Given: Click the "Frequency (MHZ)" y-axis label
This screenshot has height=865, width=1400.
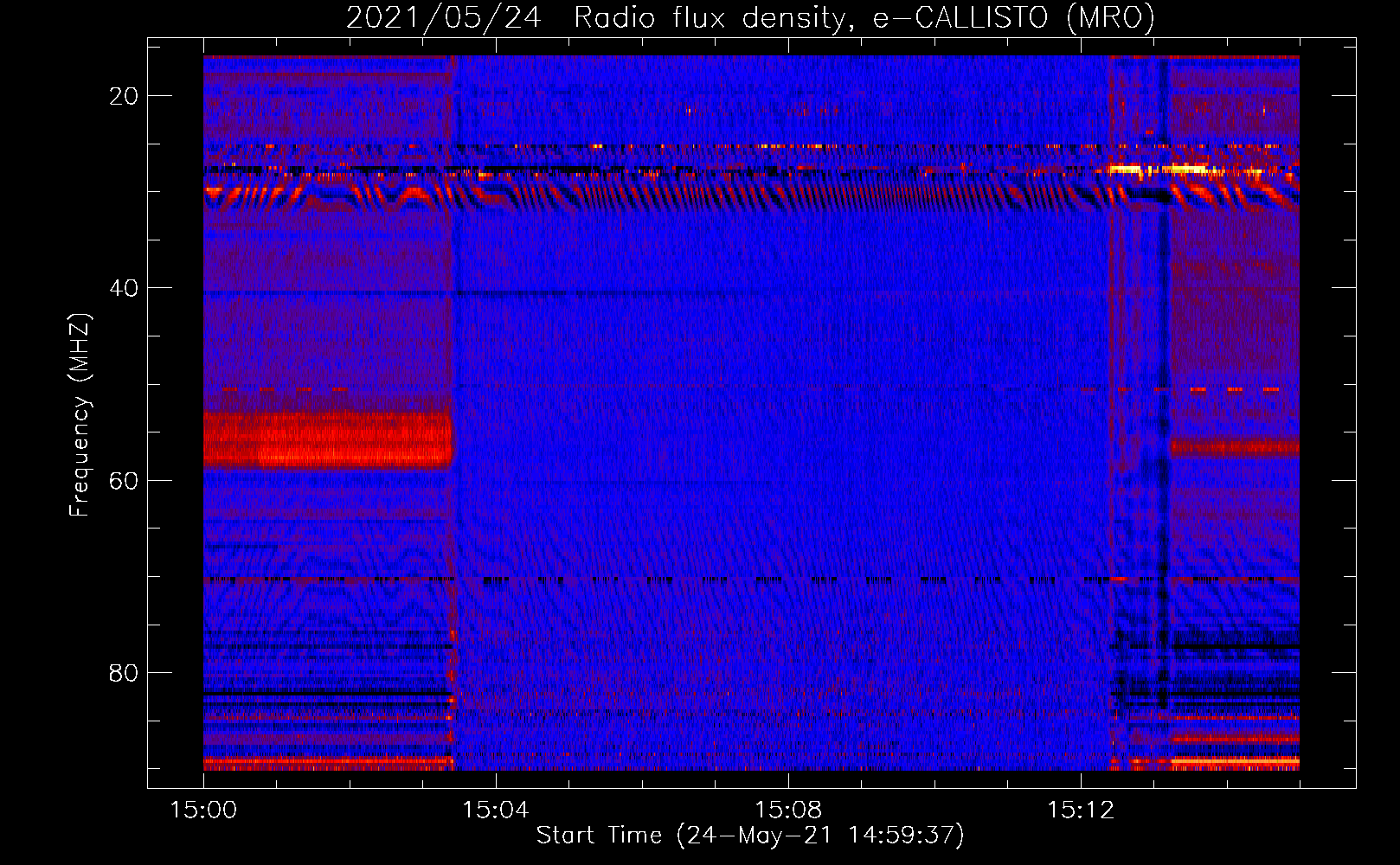Looking at the screenshot, I should click(80, 415).
